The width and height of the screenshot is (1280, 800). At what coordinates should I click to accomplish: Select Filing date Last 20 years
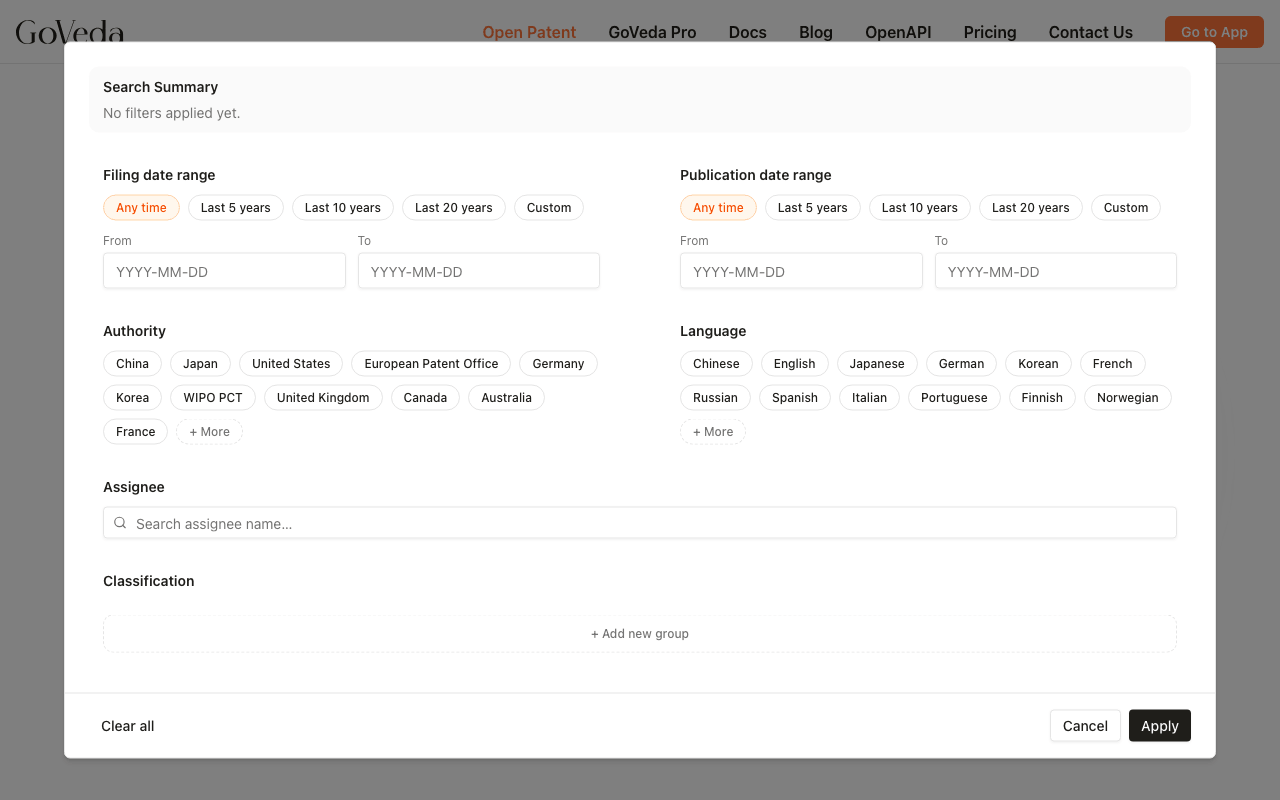point(454,208)
